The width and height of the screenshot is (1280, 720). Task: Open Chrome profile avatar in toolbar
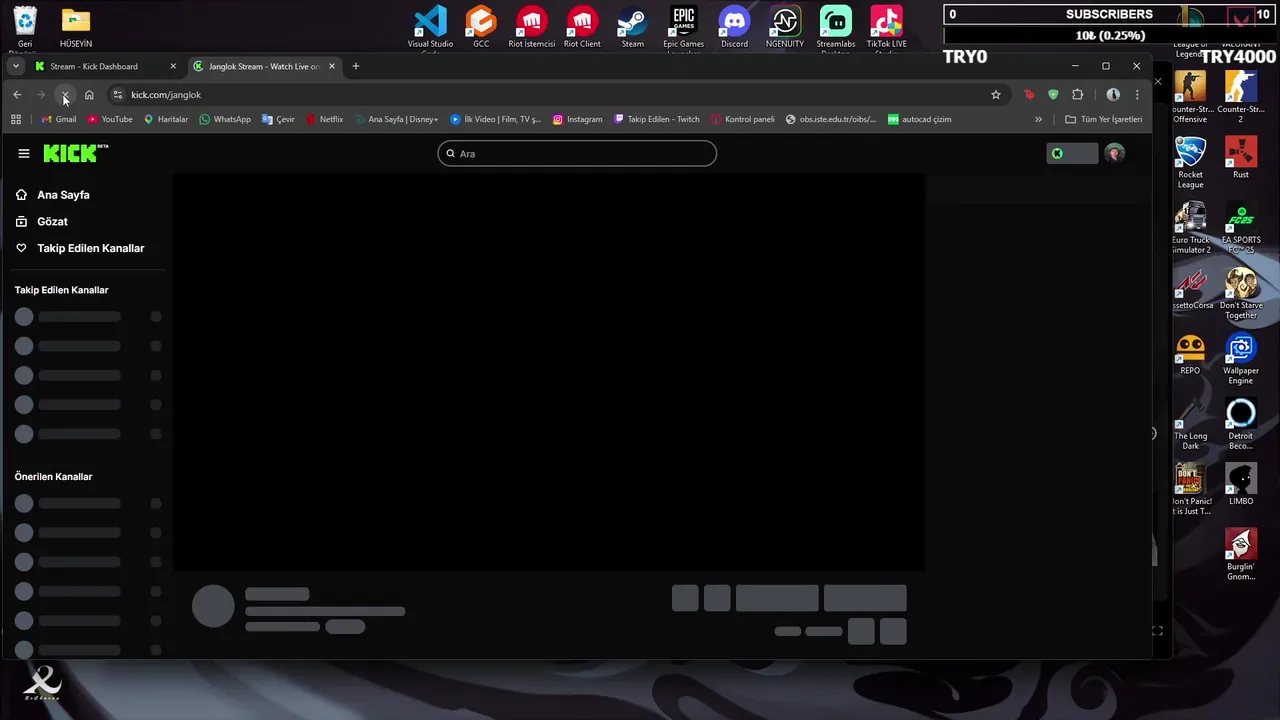coord(1113,95)
